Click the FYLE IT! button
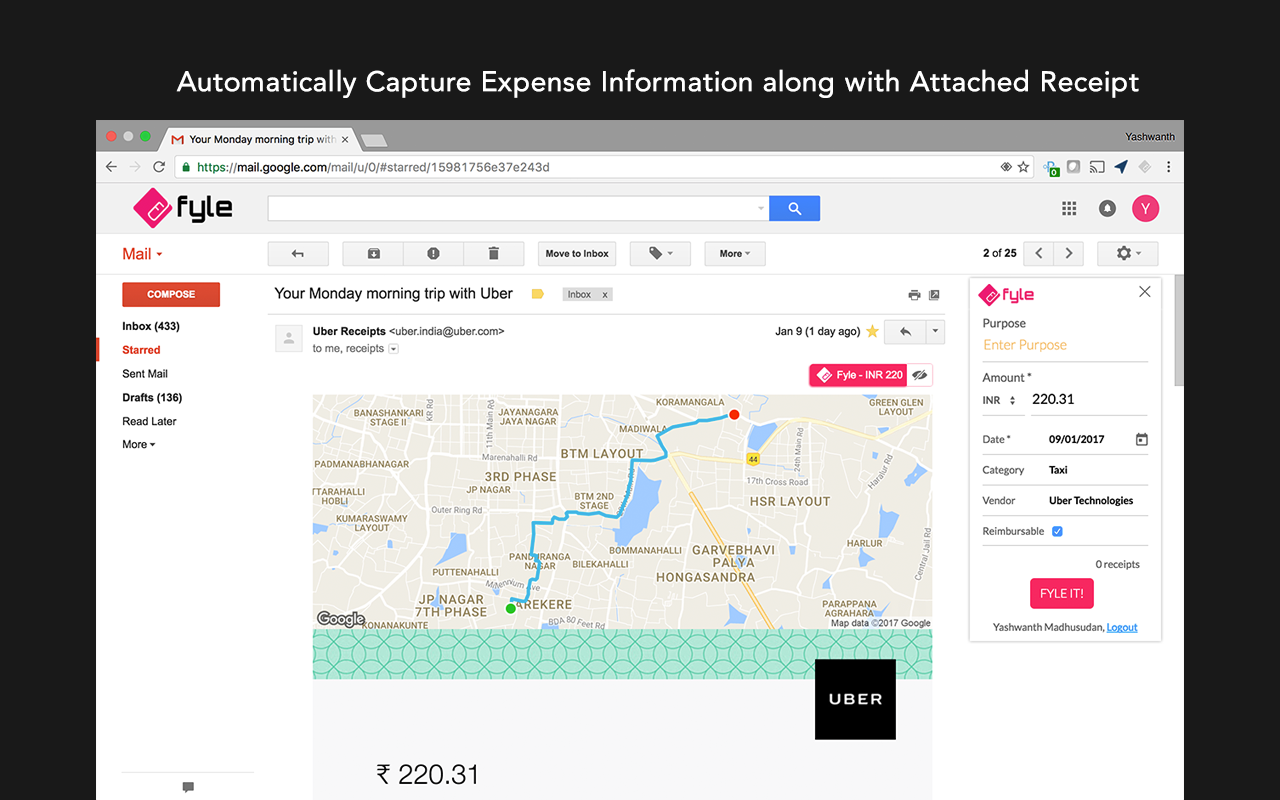Image resolution: width=1280 pixels, height=800 pixels. 1062,593
